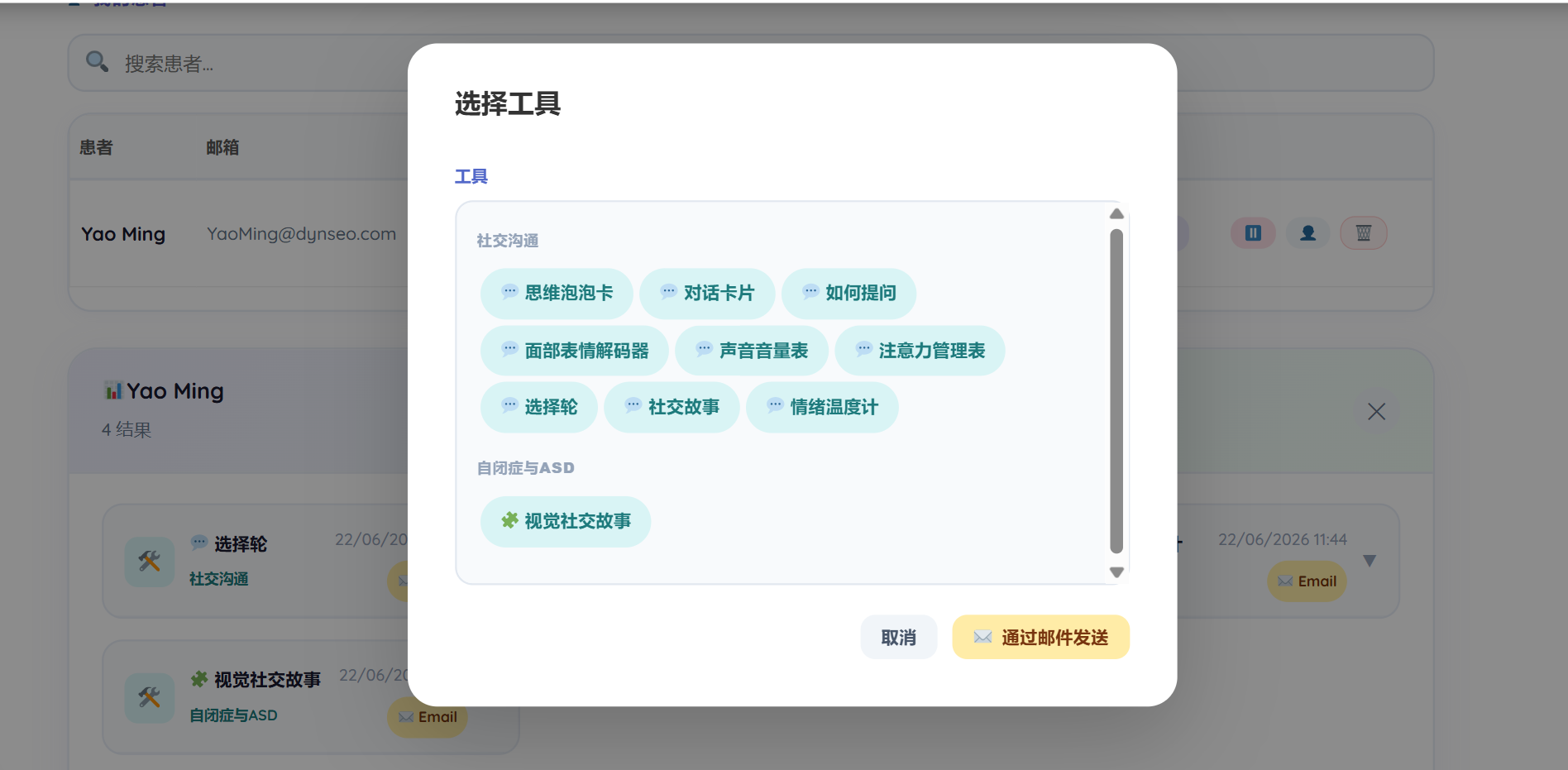Pick the 社交故事 tool chip
The height and width of the screenshot is (770, 1568).
672,407
